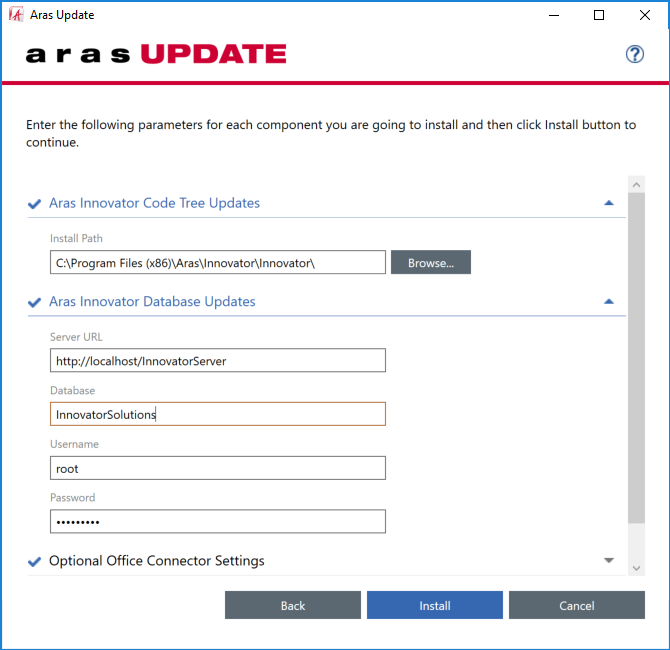Screen dimensions: 670x650
Task: Click checkmark beside Optional Office Connector Settings
Action: (36, 561)
